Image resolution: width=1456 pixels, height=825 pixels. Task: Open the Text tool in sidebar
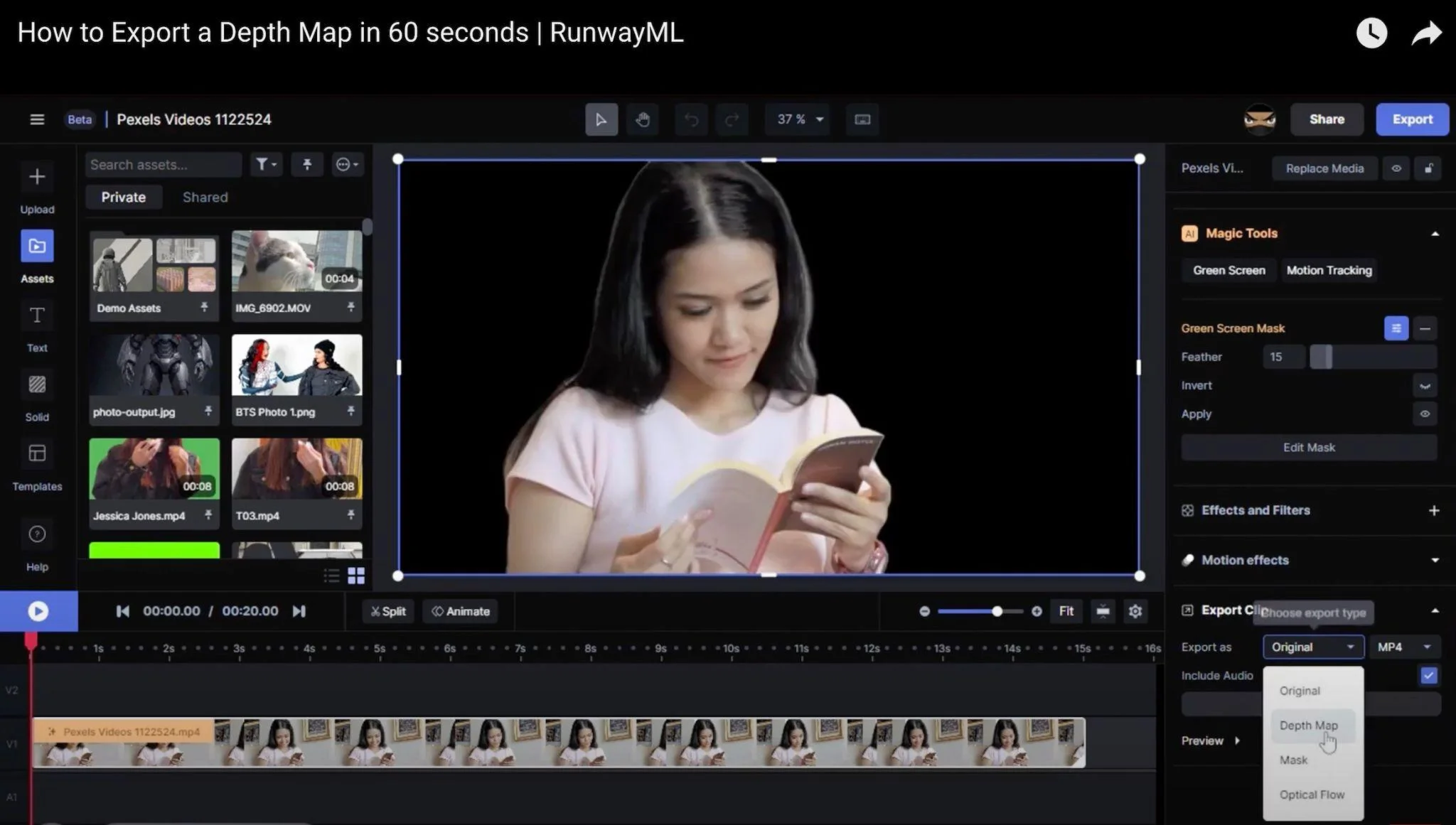coord(37,316)
